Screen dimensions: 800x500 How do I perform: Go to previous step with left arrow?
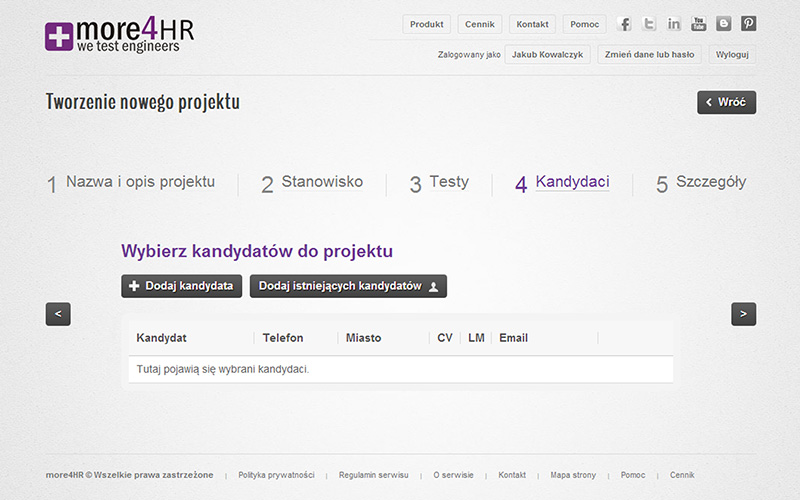(58, 314)
